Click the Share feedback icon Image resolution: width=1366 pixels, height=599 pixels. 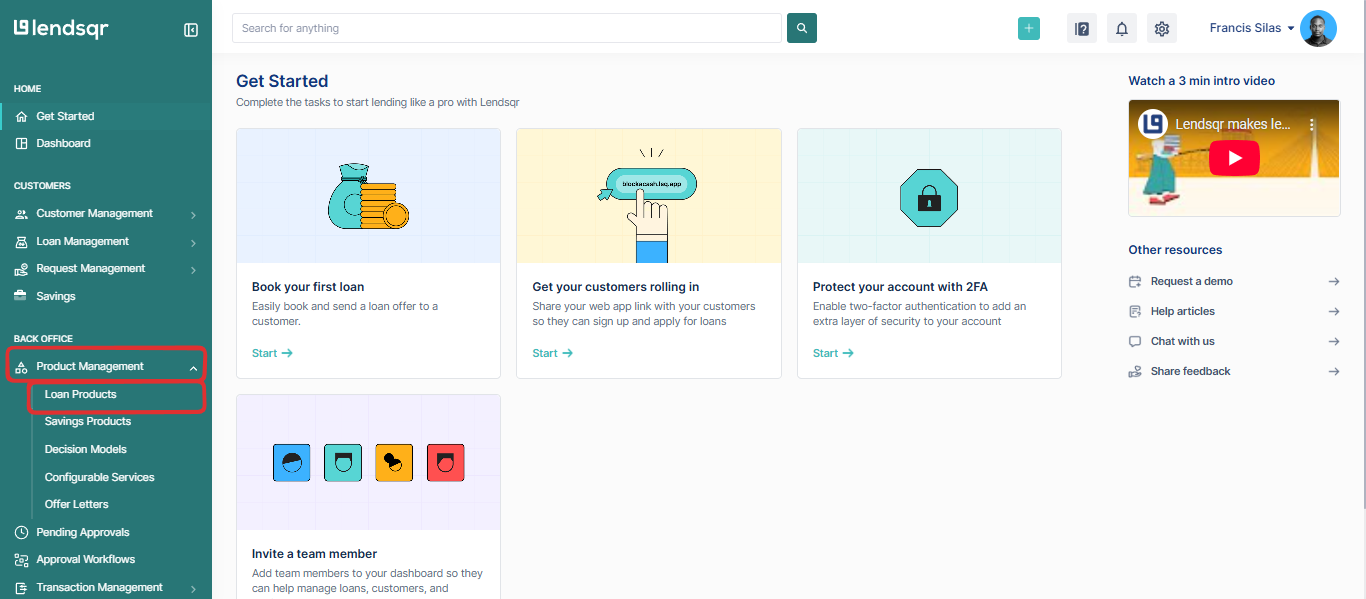click(x=1135, y=372)
